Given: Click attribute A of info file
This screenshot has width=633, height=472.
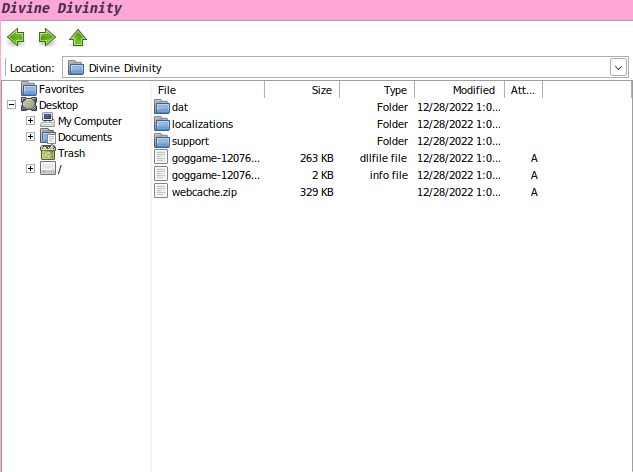Looking at the screenshot, I should pos(534,175).
